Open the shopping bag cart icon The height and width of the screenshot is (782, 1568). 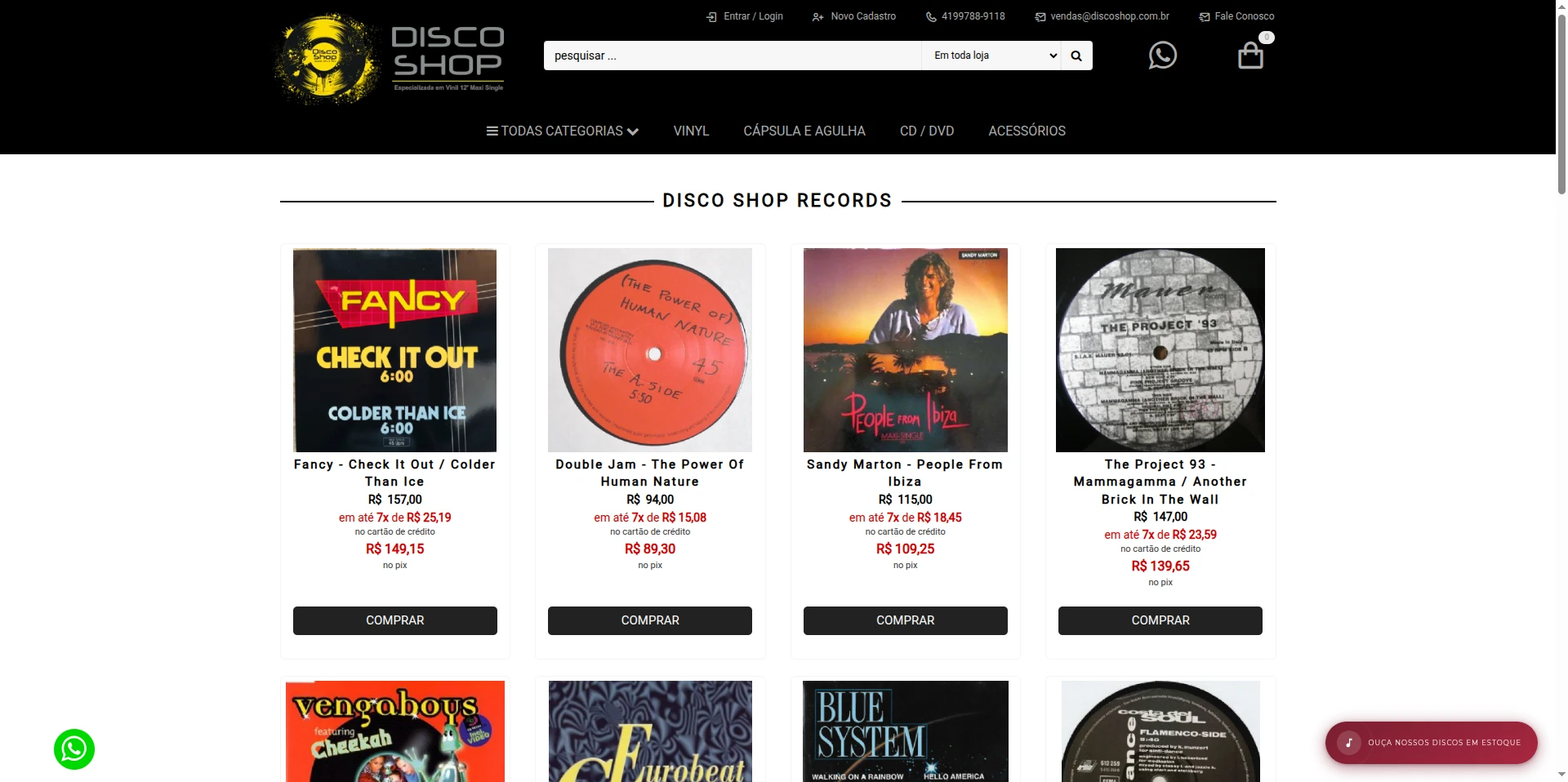(1250, 56)
